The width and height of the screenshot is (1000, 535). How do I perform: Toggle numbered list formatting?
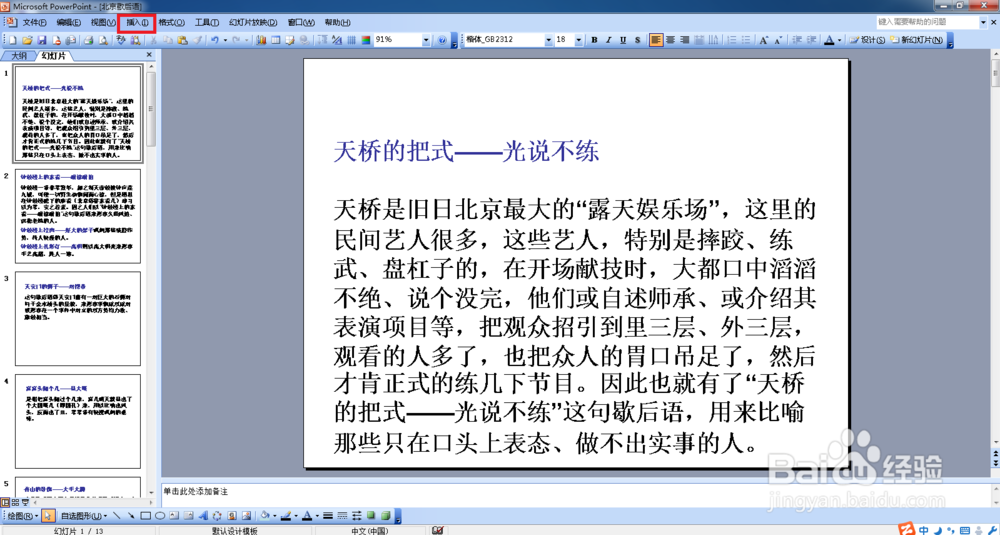pyautogui.click(x=731, y=40)
